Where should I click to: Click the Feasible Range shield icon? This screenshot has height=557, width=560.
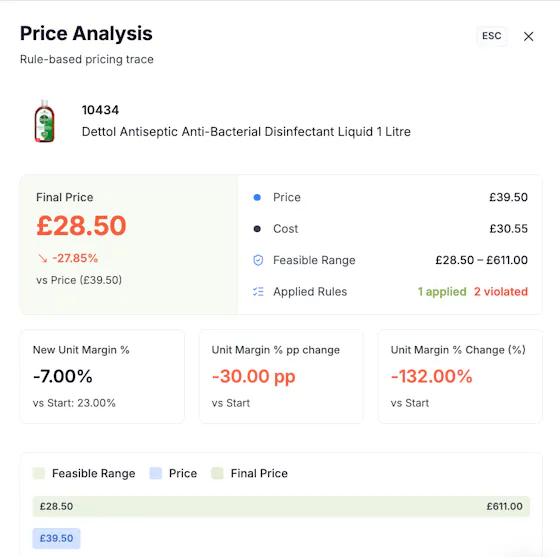point(258,260)
